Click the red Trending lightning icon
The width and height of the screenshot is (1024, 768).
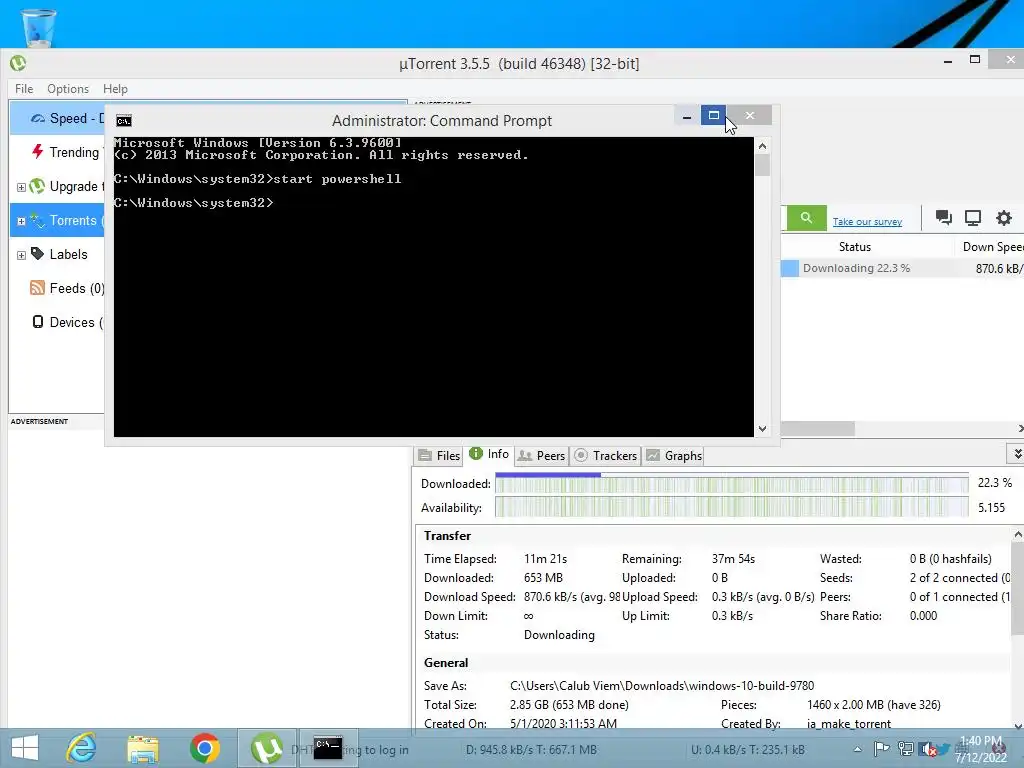pyautogui.click(x=38, y=152)
